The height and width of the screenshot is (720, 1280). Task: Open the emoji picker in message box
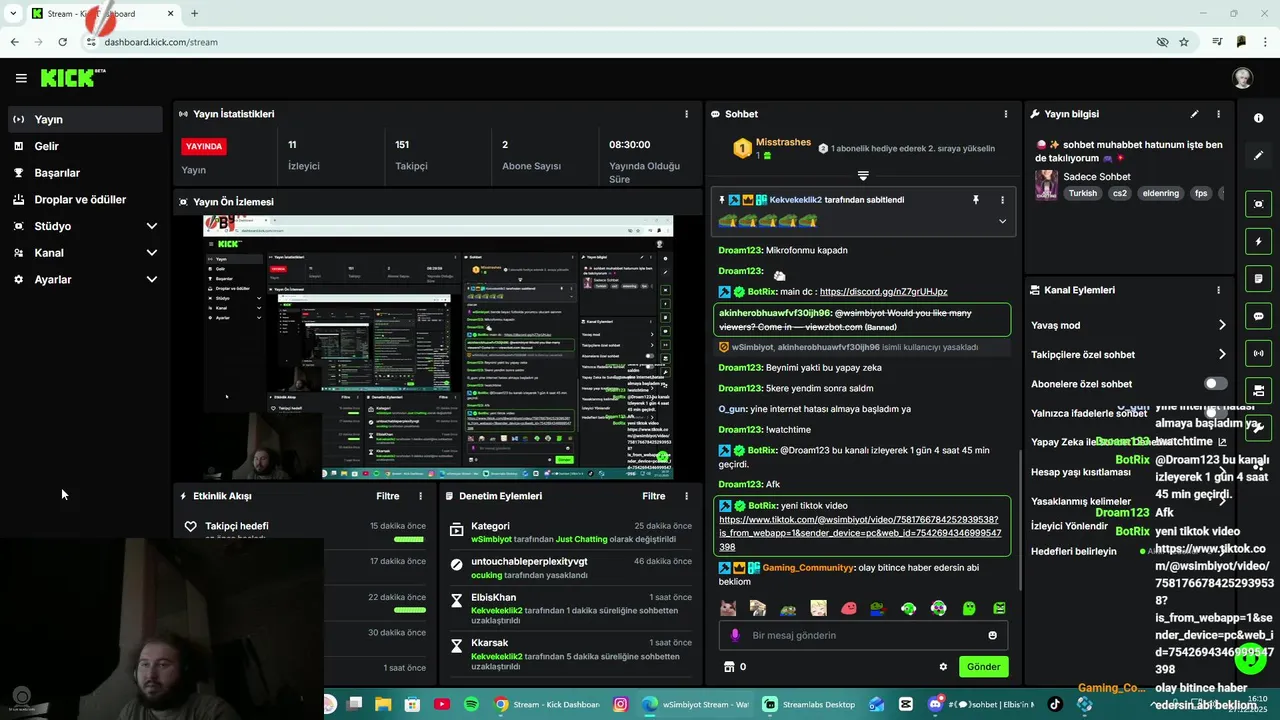click(x=992, y=635)
